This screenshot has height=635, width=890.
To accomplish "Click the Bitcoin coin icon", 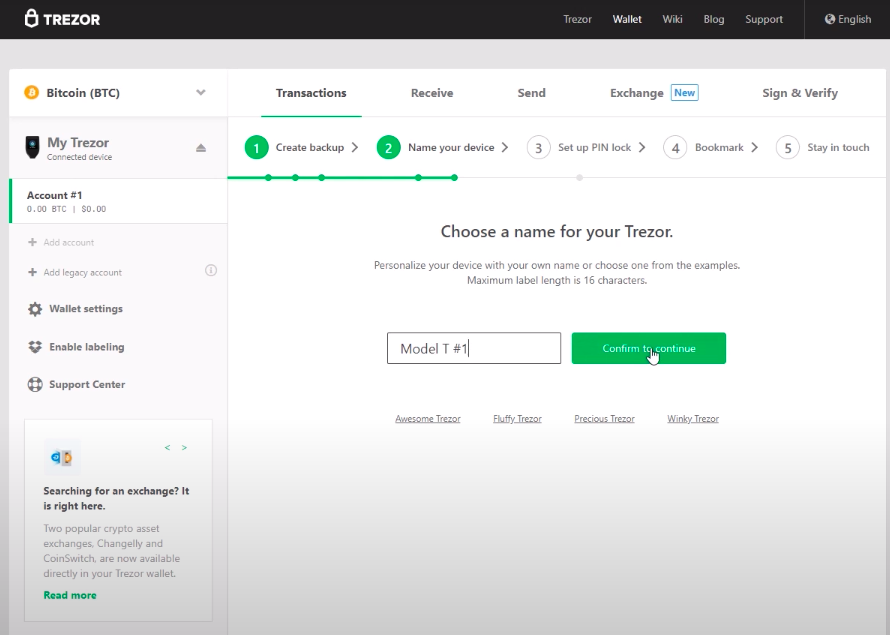I will pos(31,92).
